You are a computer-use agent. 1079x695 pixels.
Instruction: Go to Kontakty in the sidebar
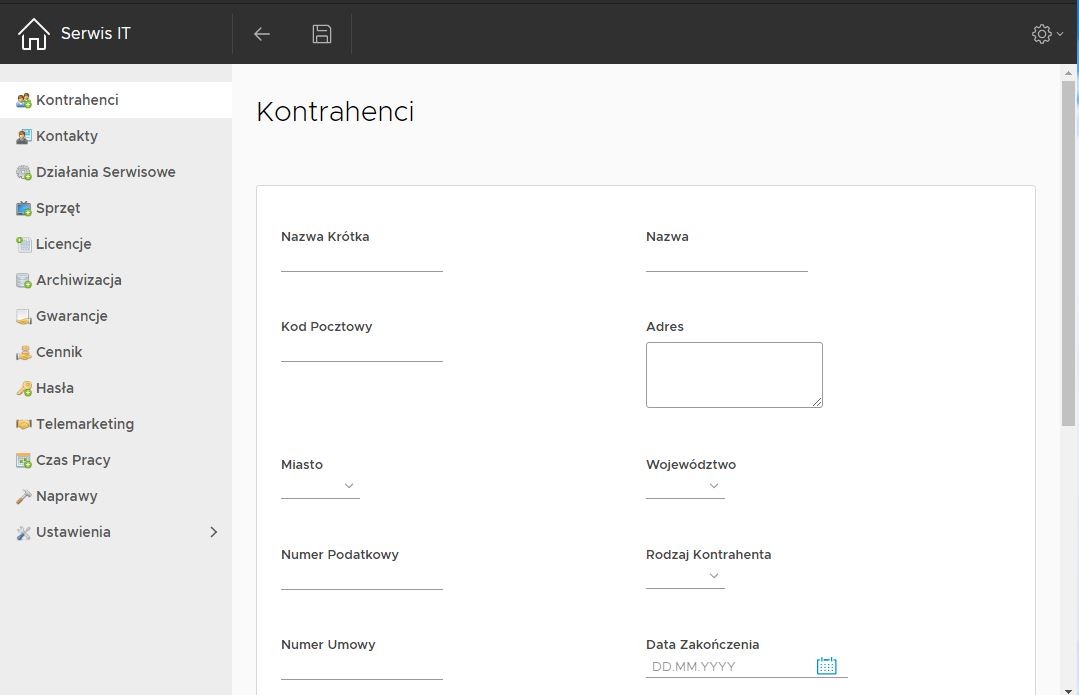point(67,136)
